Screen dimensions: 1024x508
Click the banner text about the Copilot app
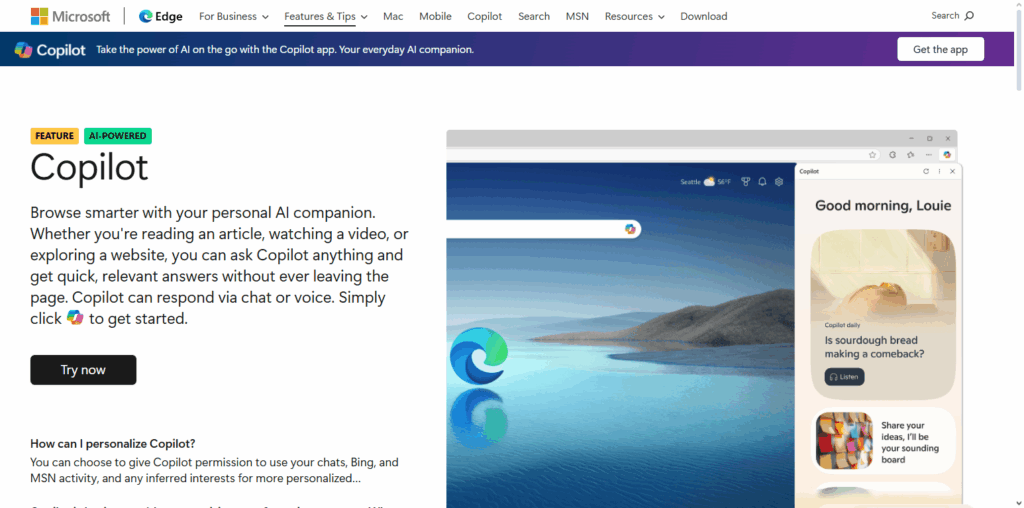click(285, 50)
